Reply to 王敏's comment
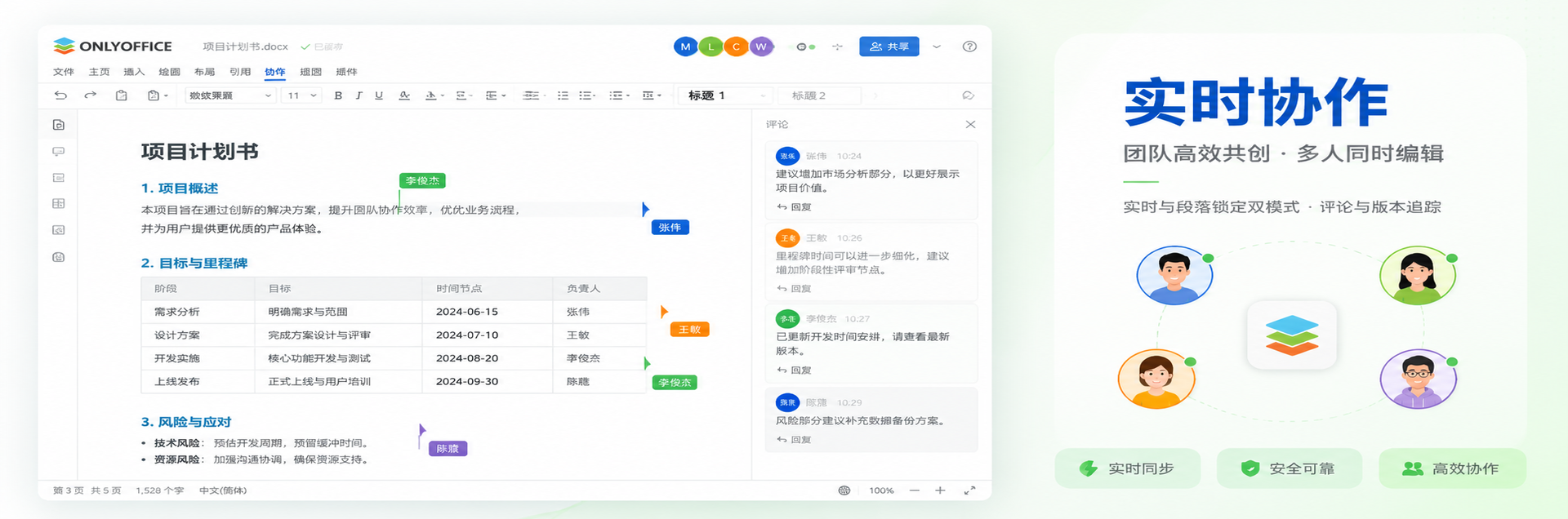Screen dimensions: 1568x519 pos(795,289)
